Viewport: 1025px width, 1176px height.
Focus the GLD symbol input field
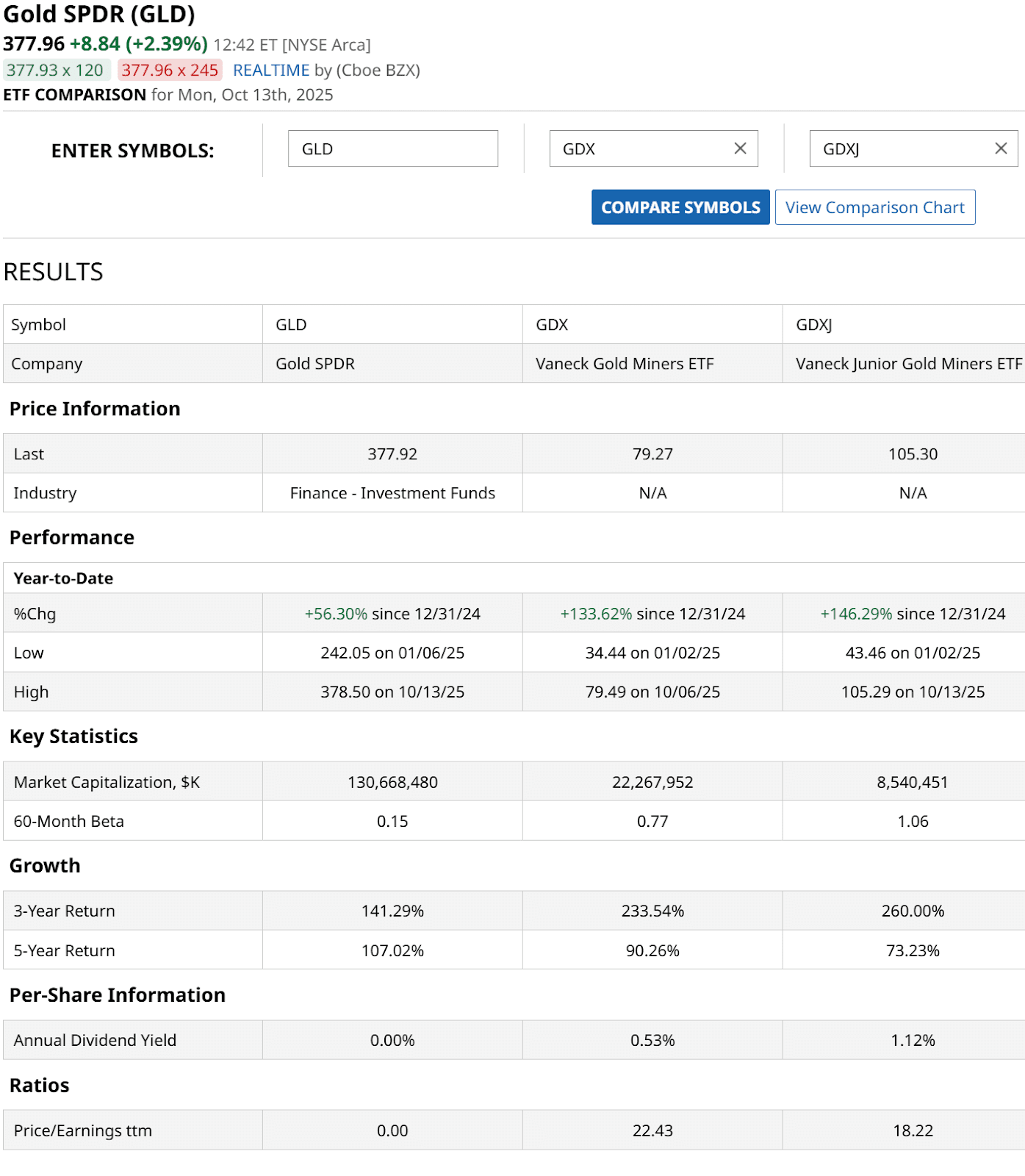coord(392,148)
